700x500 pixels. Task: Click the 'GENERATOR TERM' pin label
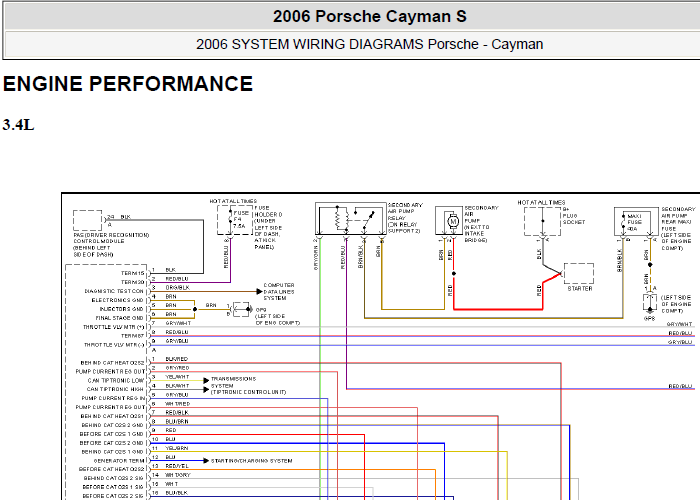coord(119,461)
